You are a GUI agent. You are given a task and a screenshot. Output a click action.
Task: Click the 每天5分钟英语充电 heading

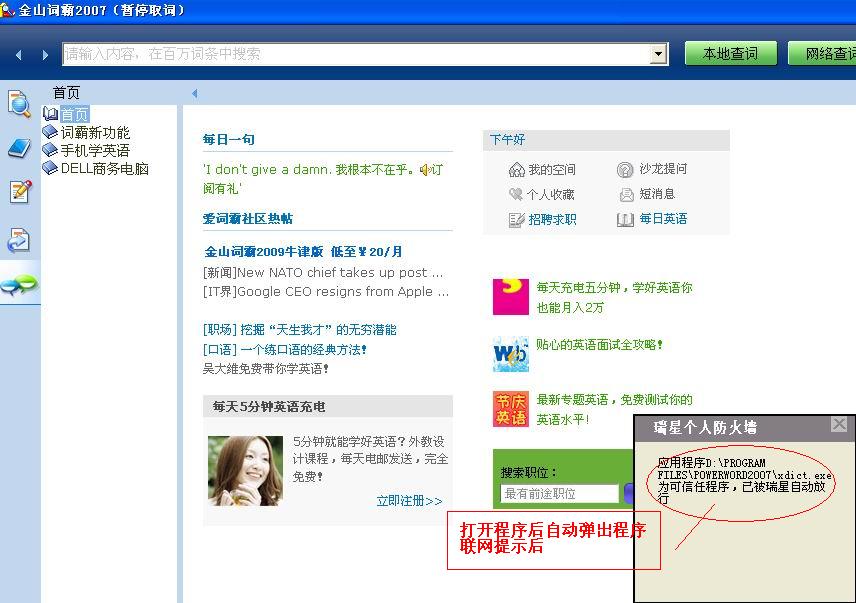coord(269,407)
